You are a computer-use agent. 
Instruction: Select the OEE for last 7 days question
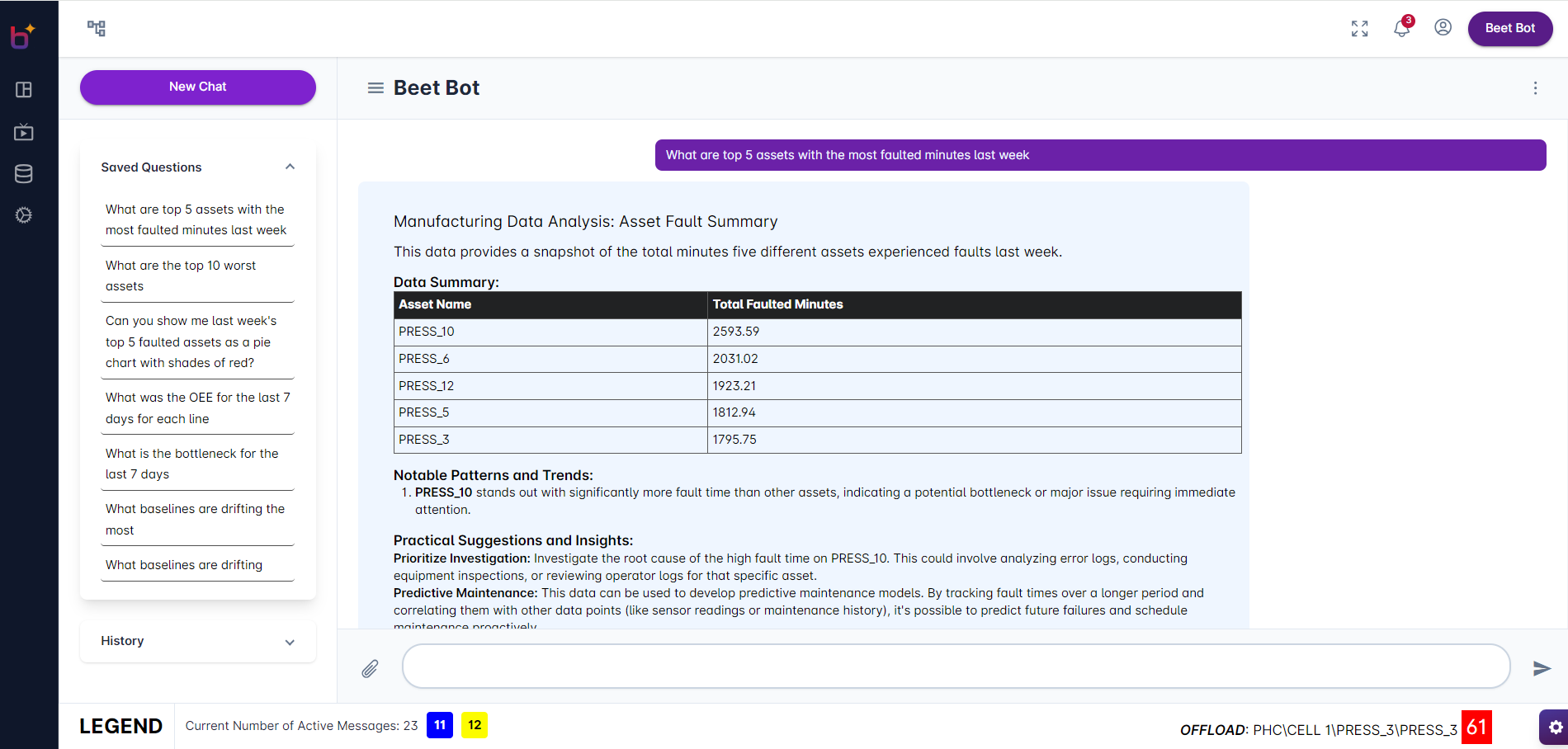tap(196, 407)
